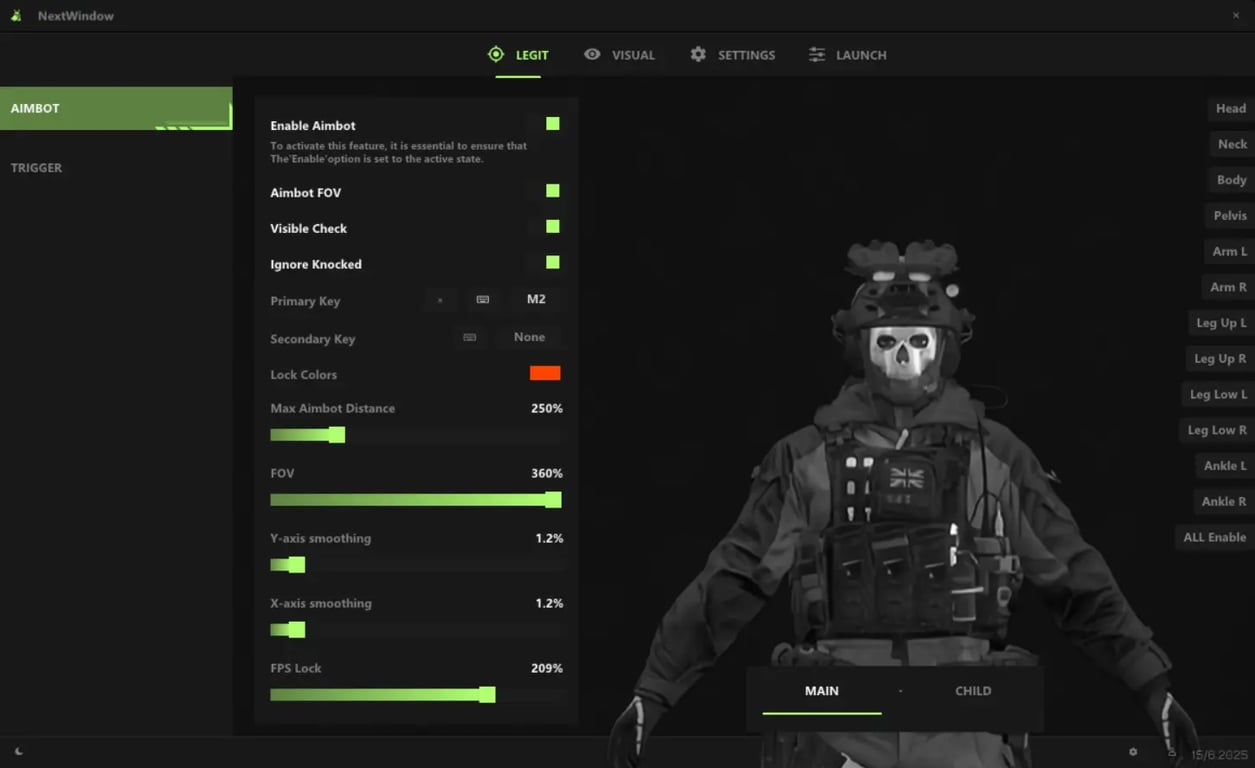Toggle the Ignore Knocked checkbox
Image resolution: width=1255 pixels, height=768 pixels.
pos(552,263)
